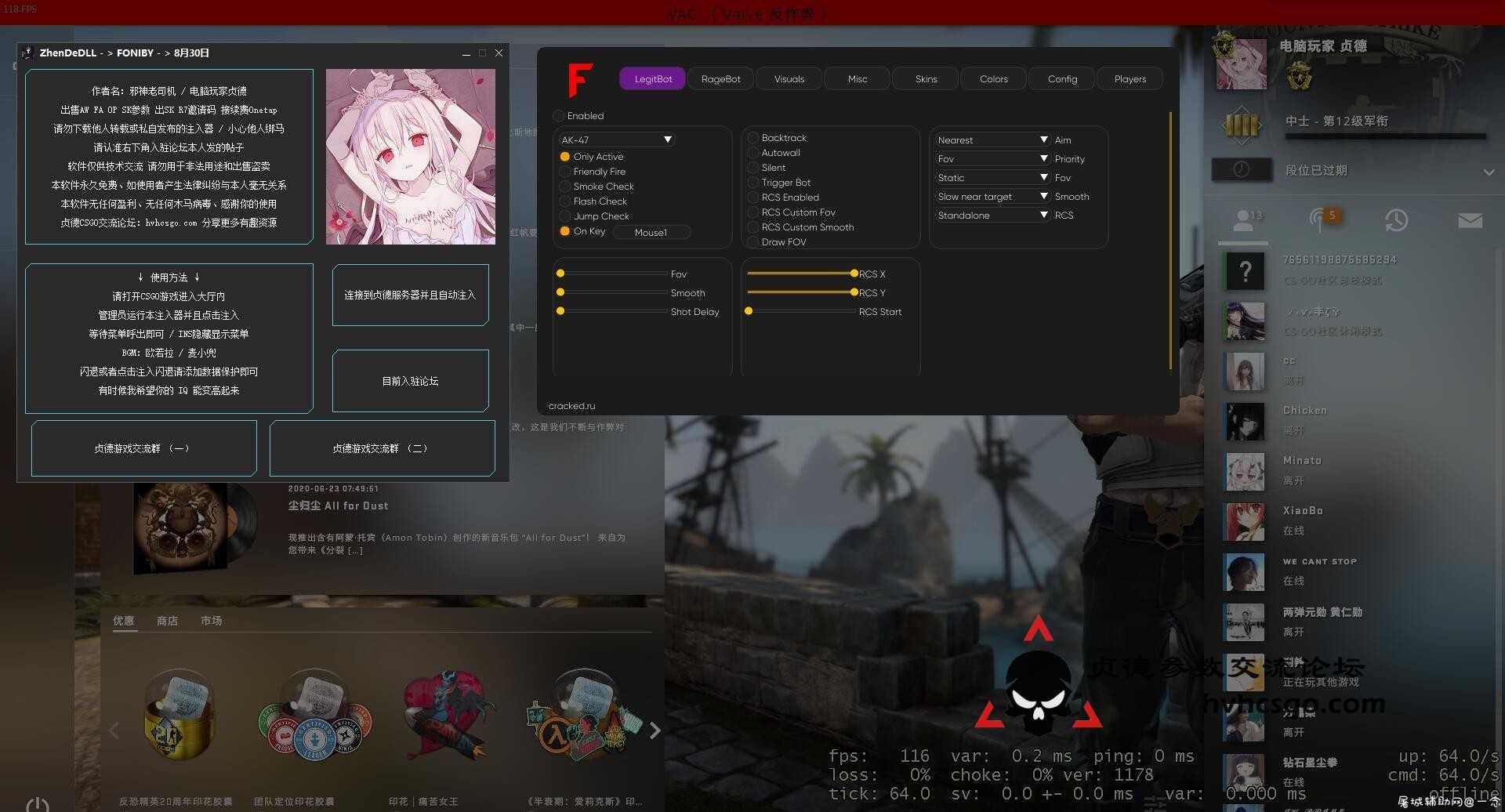Go to the Skins tab
This screenshot has width=1505, height=812.
926,79
